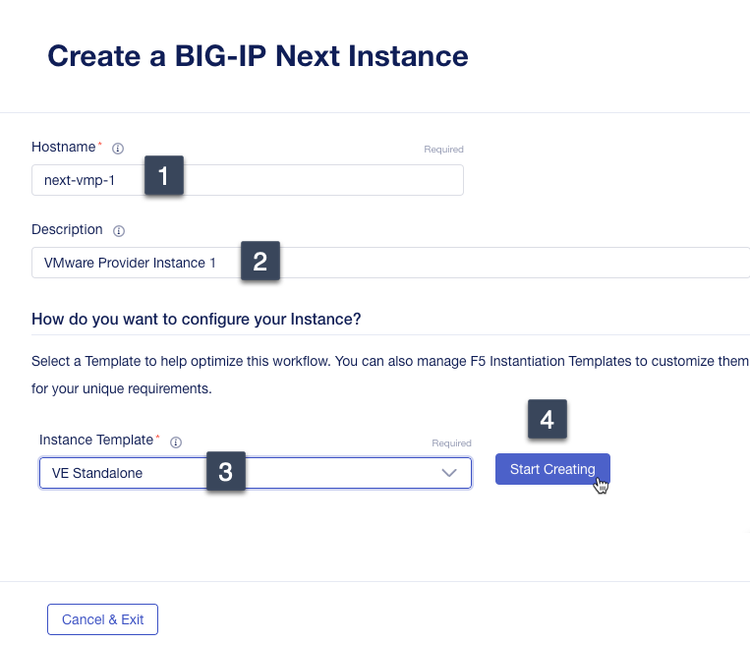Click the 'Create a BIG-IP Next Instance' heading

point(258,56)
